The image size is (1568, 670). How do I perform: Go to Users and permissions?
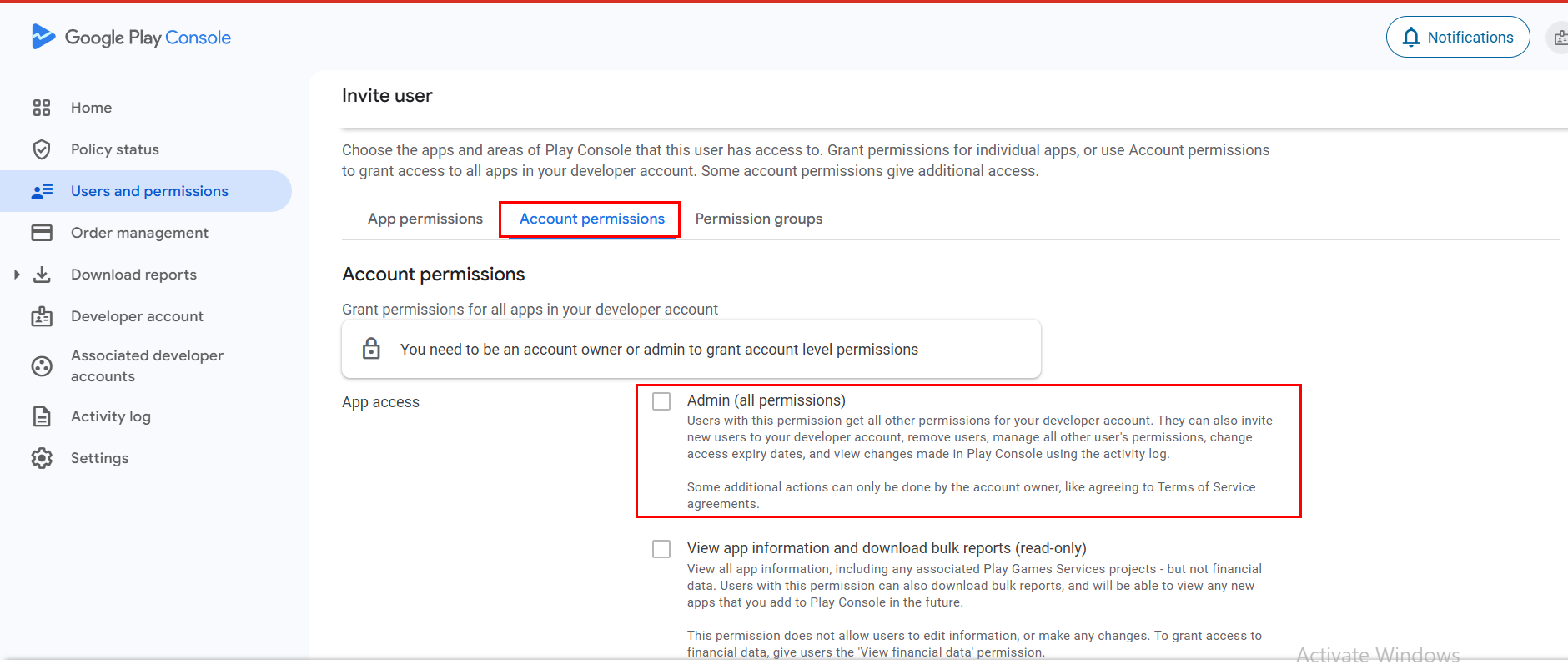[x=149, y=191]
